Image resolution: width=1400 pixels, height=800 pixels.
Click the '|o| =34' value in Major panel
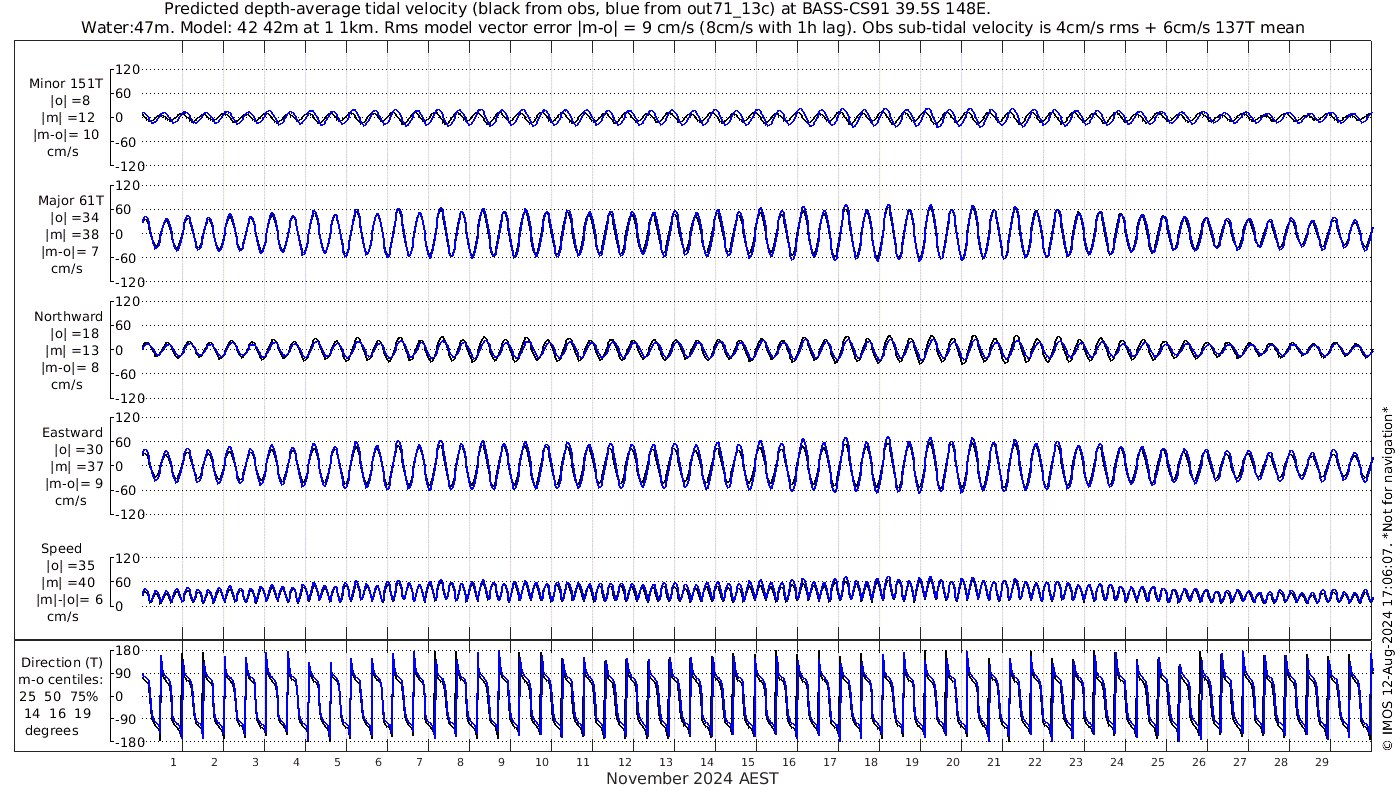(75, 217)
